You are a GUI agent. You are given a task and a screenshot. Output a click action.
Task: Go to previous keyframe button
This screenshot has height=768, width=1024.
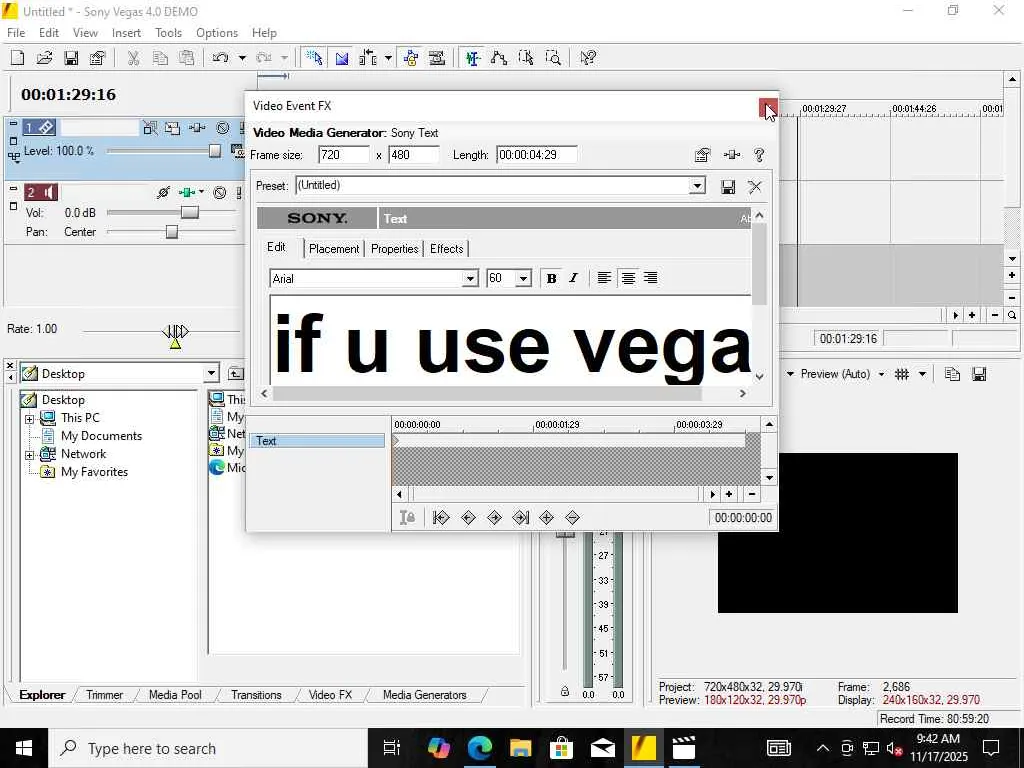pos(468,518)
